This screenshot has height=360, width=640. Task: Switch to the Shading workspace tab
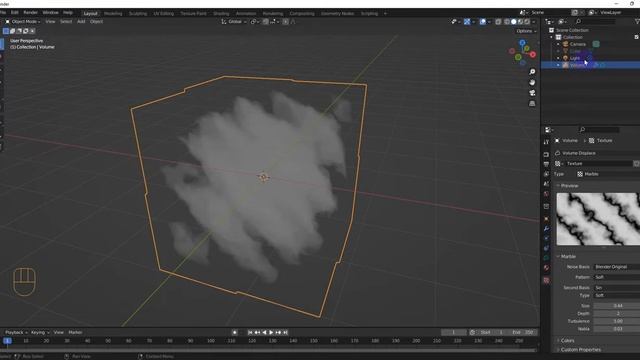pyautogui.click(x=221, y=13)
